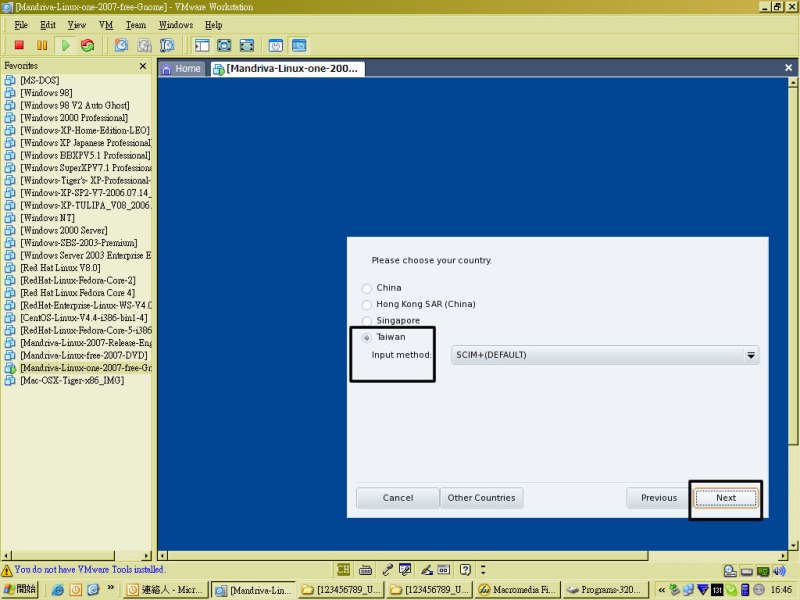Click the Next button
Screen dimensions: 800x600
point(726,498)
